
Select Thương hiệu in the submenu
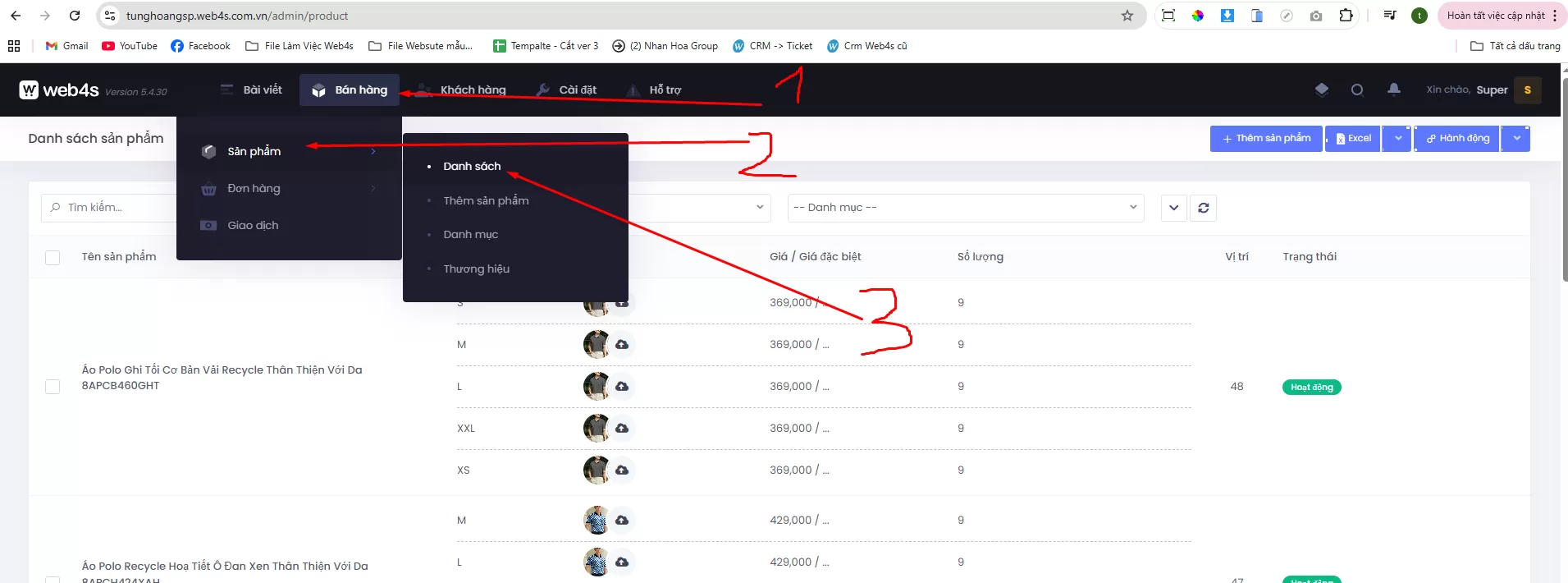476,269
